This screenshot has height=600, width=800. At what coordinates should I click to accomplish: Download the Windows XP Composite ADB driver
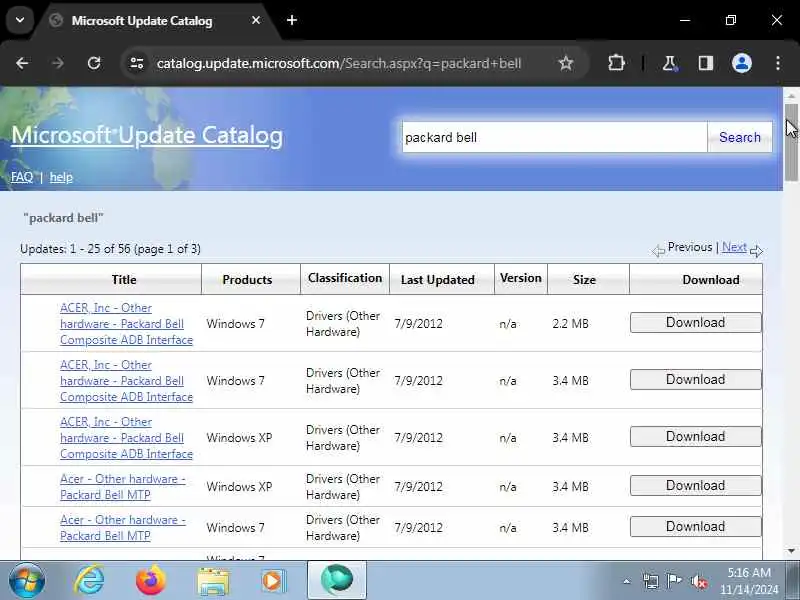click(695, 437)
